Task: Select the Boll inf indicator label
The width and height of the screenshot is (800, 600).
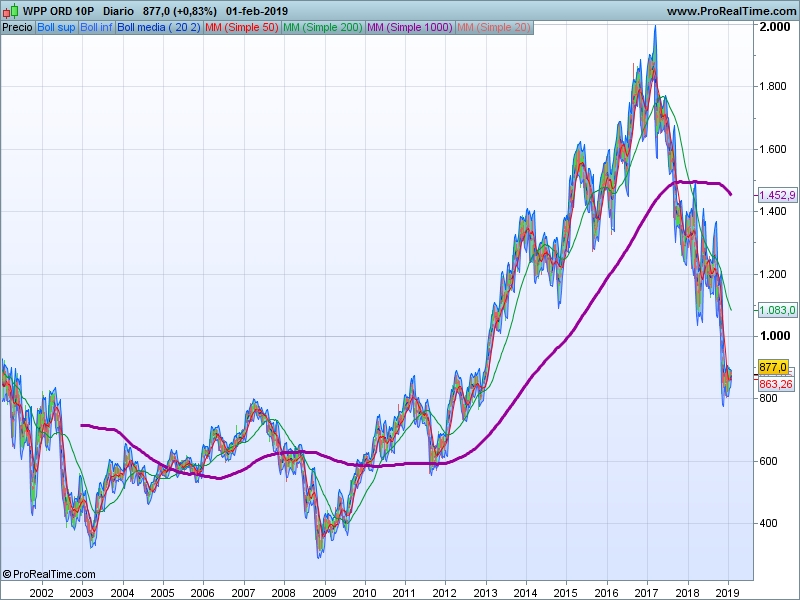Action: tap(96, 28)
